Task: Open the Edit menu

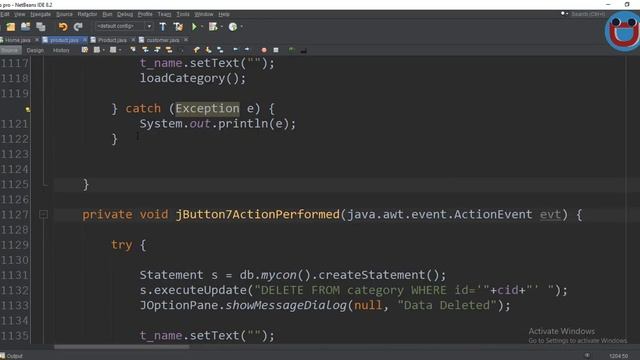Action: 4,14
